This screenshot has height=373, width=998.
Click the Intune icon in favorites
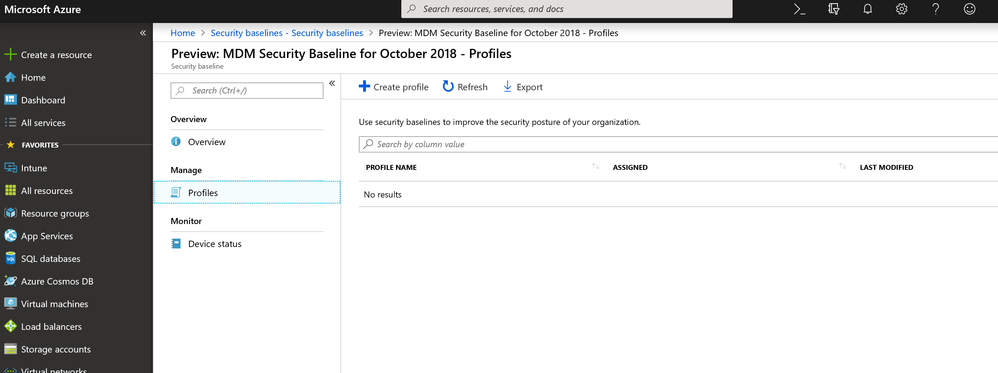click(x=10, y=168)
